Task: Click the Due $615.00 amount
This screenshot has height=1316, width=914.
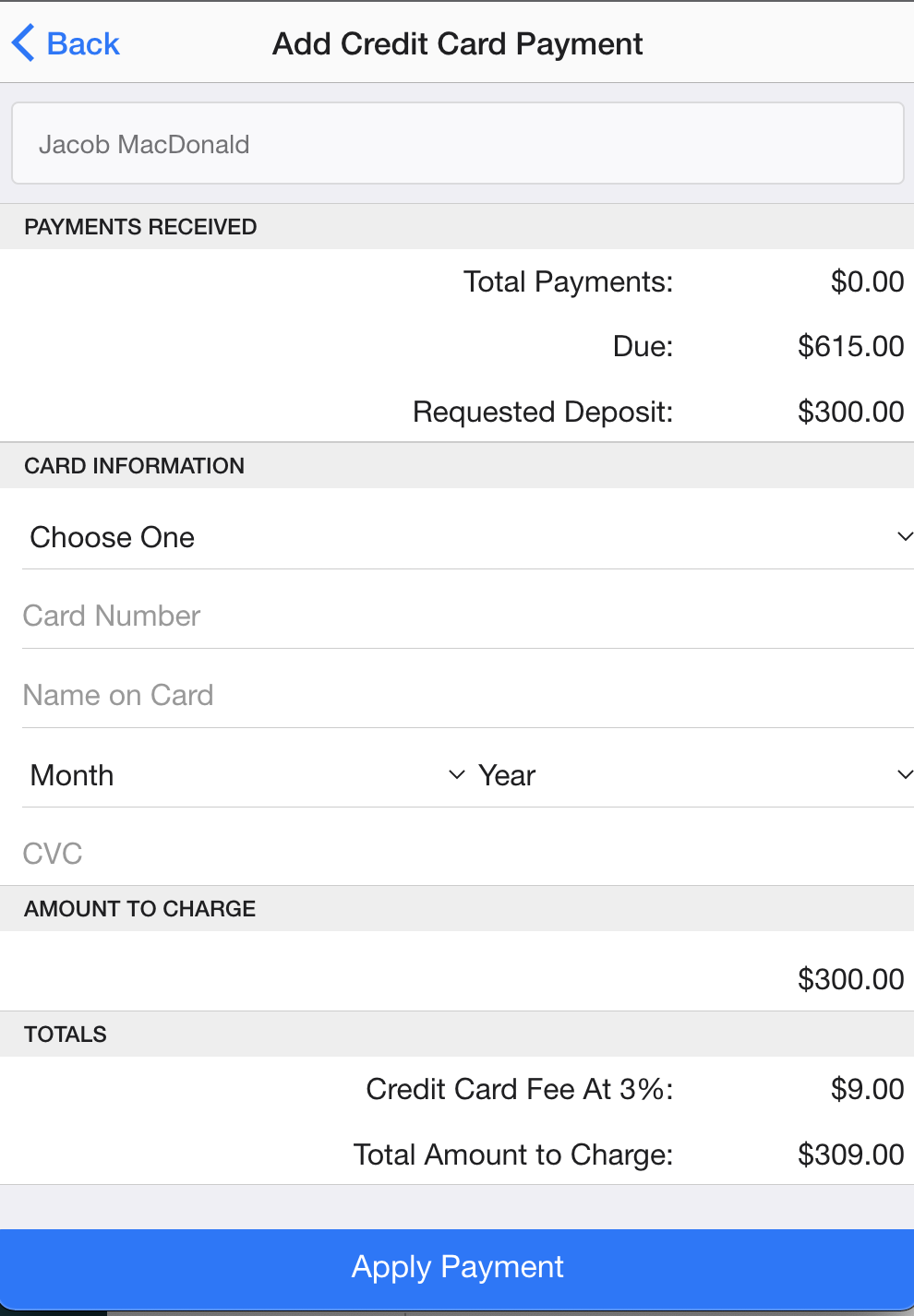Action: pyautogui.click(x=850, y=346)
